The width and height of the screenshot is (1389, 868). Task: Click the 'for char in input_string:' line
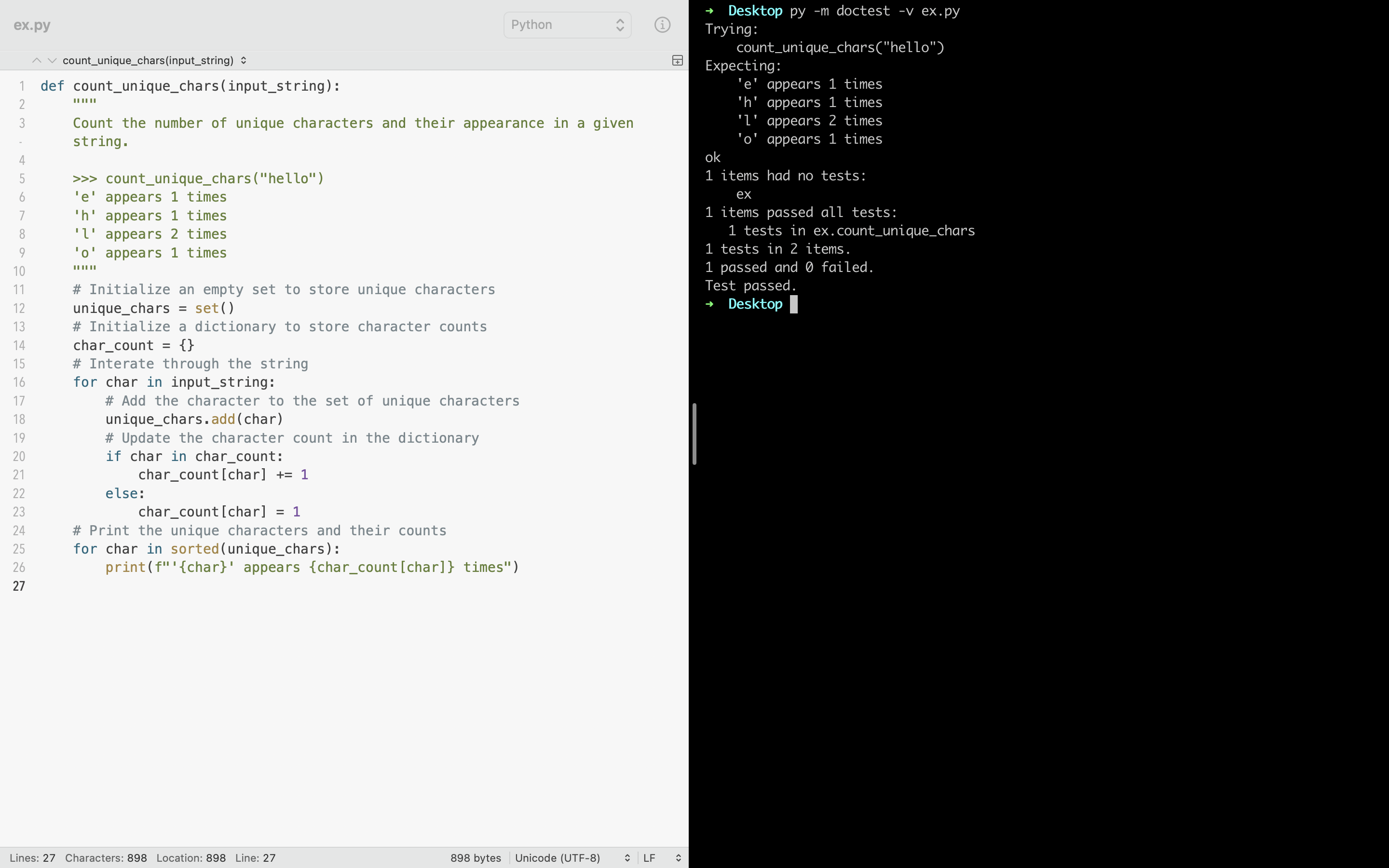(x=175, y=382)
